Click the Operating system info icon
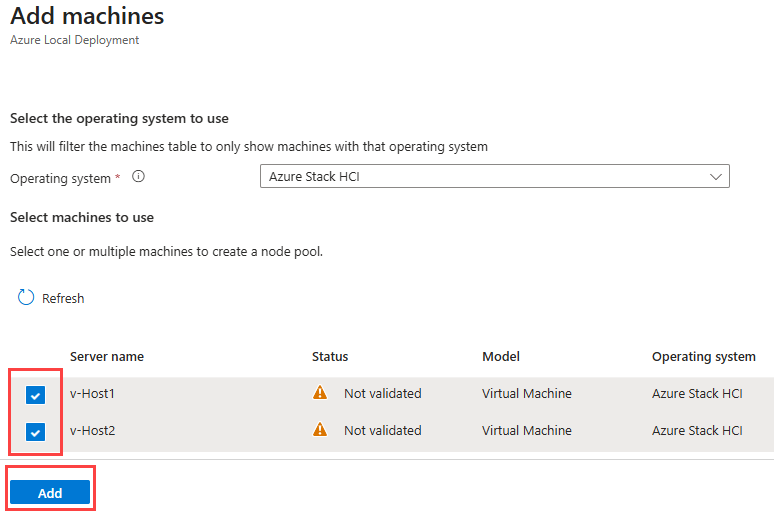 tap(139, 177)
